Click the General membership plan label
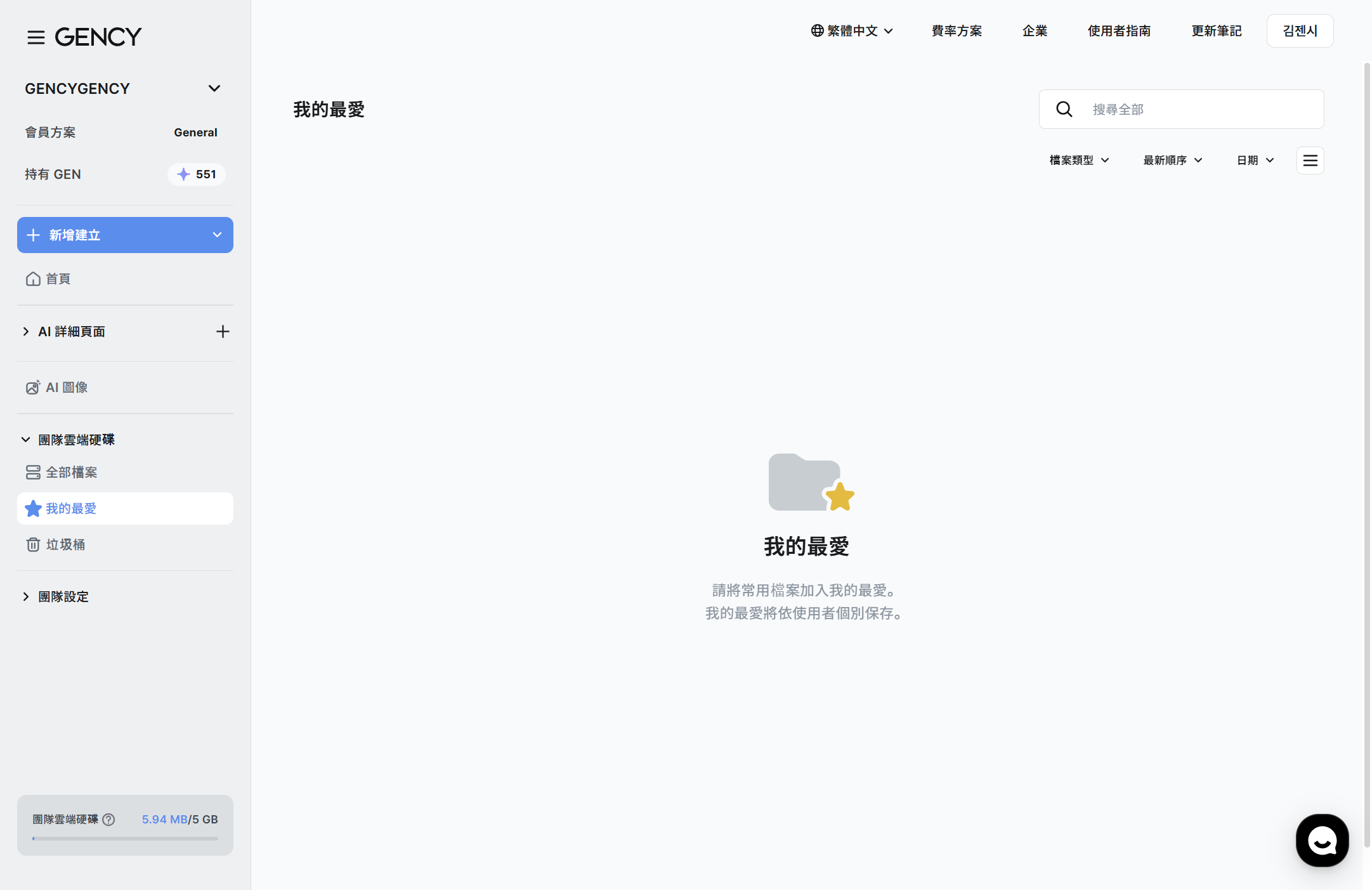The image size is (1372, 890). [195, 133]
